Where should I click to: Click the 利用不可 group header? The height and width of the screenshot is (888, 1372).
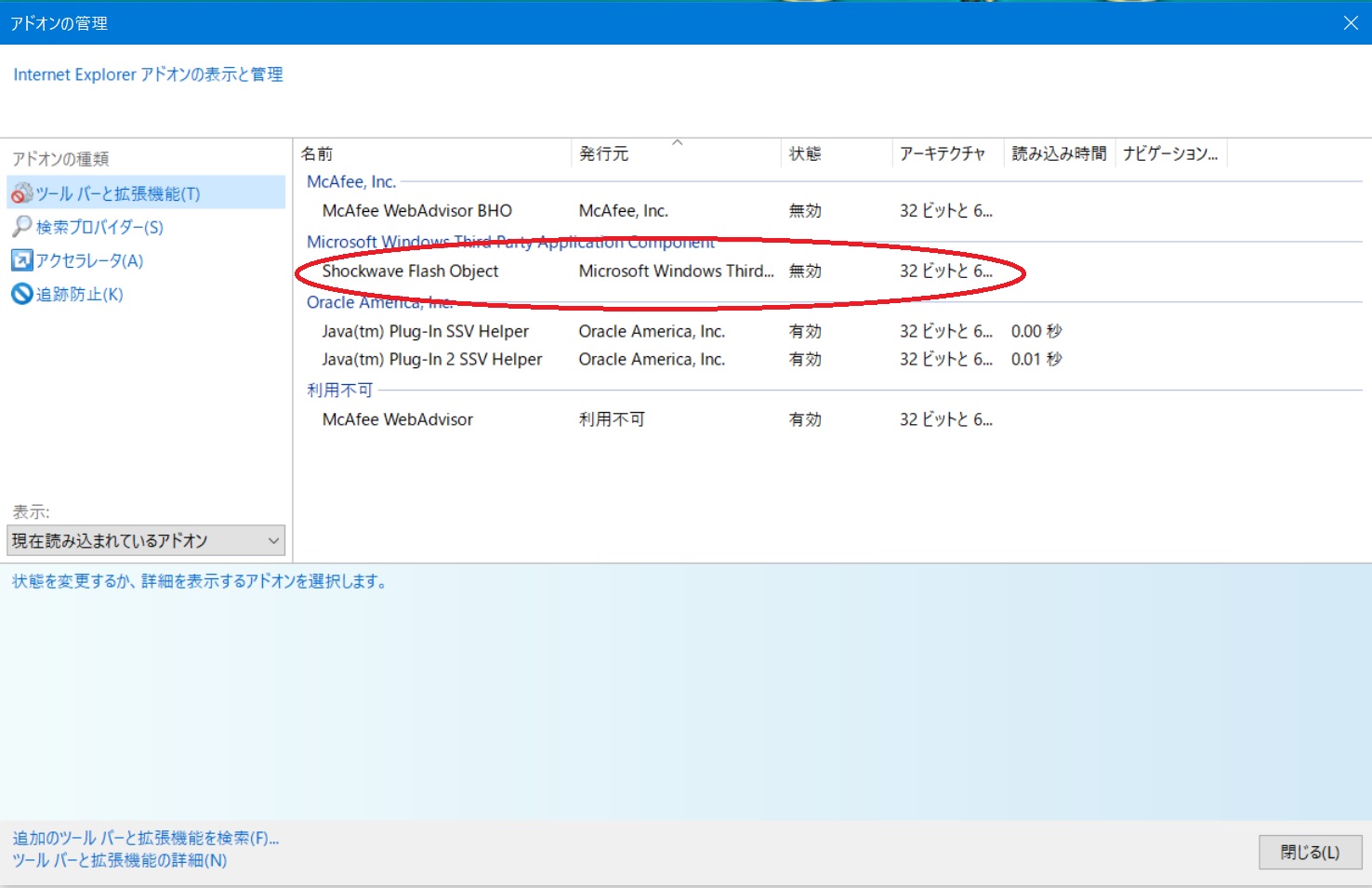coord(339,391)
